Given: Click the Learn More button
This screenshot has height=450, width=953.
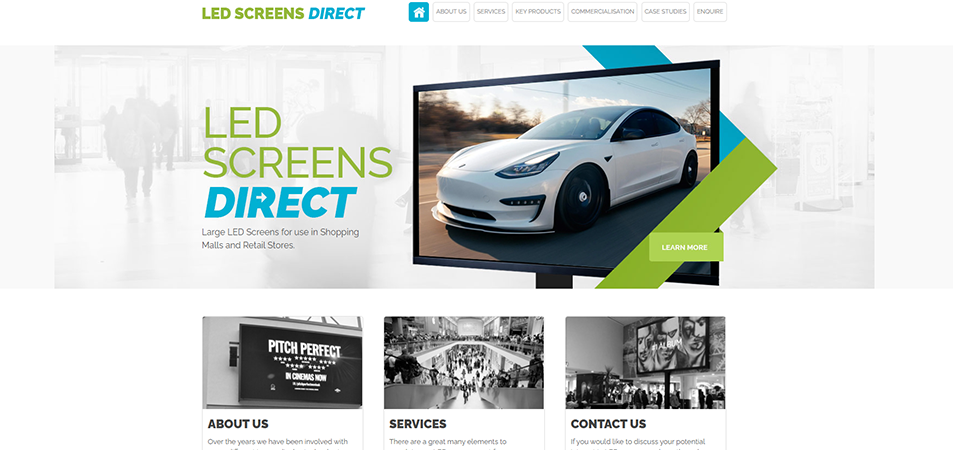Looking at the screenshot, I should pyautogui.click(x=685, y=248).
